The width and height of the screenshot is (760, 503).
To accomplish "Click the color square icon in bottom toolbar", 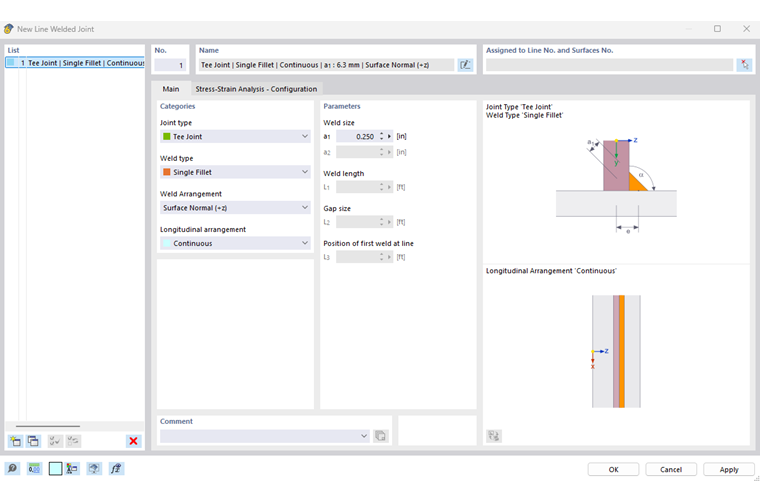I will (x=55, y=469).
